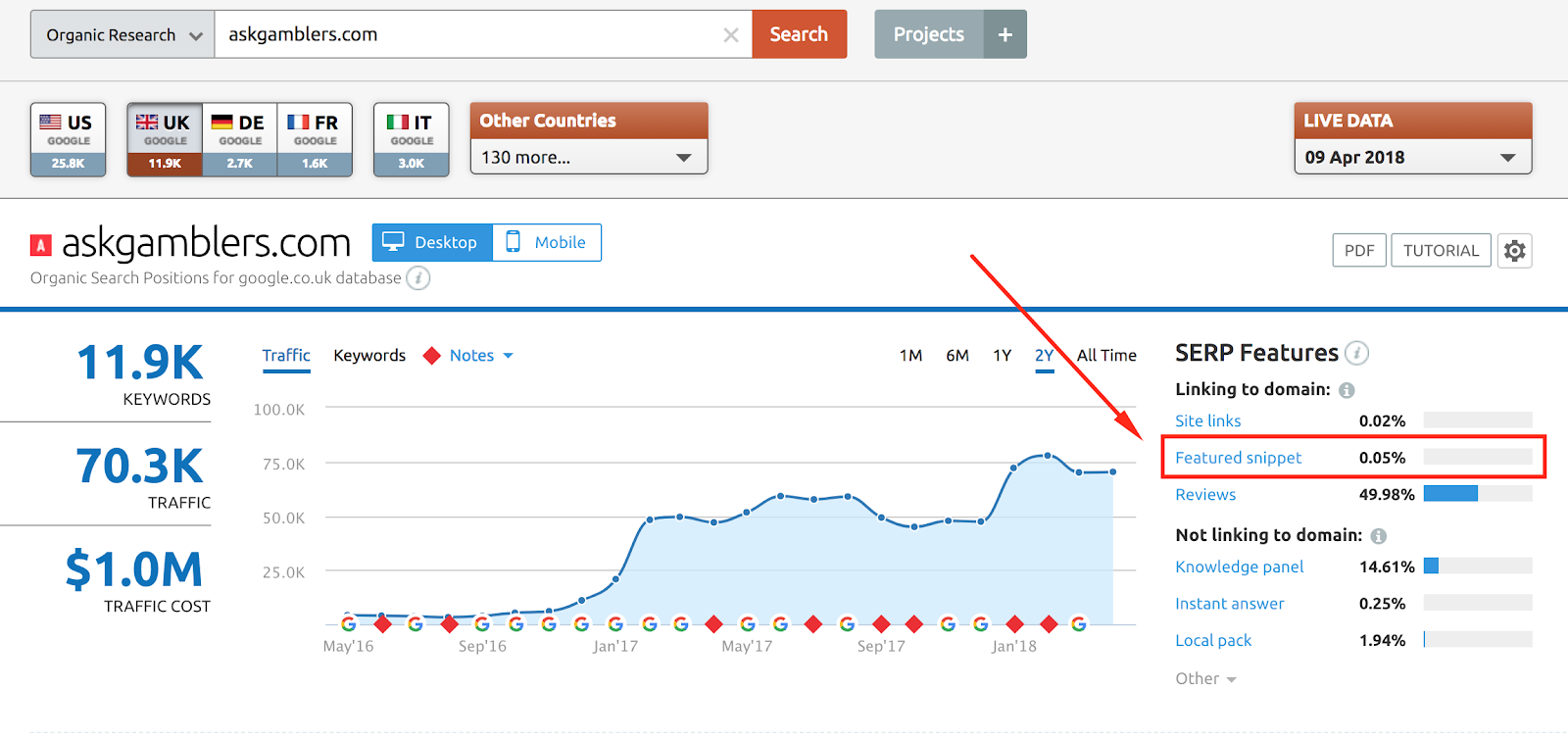Click the red note marker near May'17
The width and height of the screenshot is (1568, 740).
coord(713,623)
